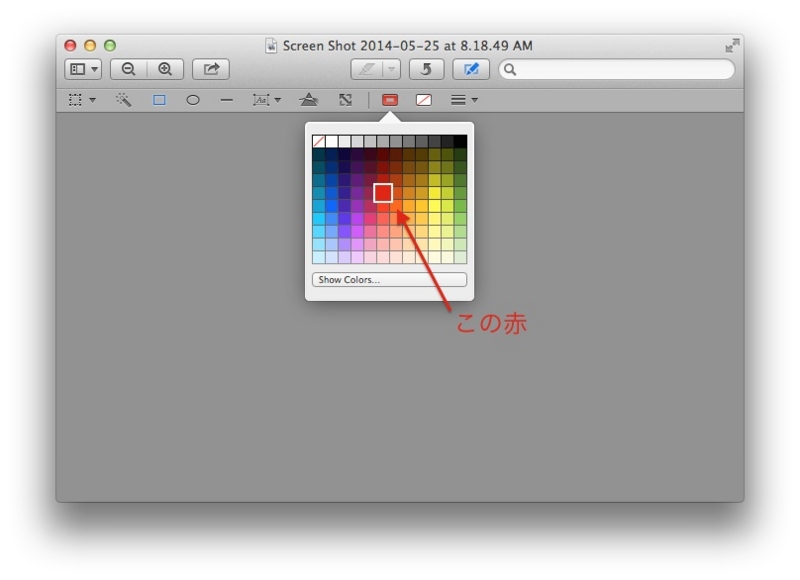Rotate the image with the rotate button
The image size is (800, 580).
427,69
